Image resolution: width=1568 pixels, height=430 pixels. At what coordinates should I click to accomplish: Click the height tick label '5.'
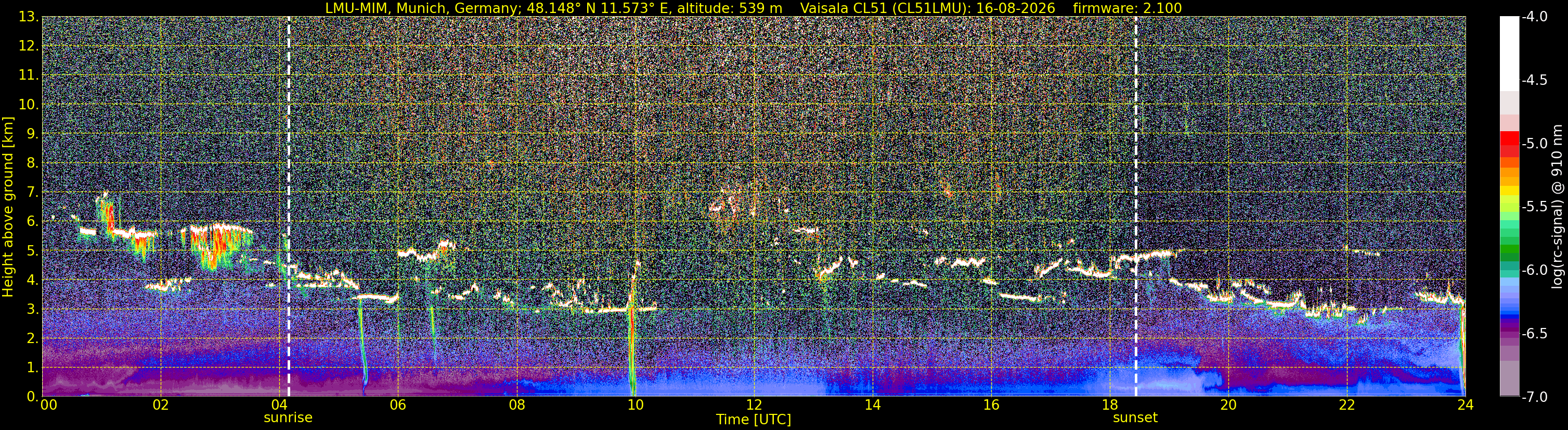[33, 251]
